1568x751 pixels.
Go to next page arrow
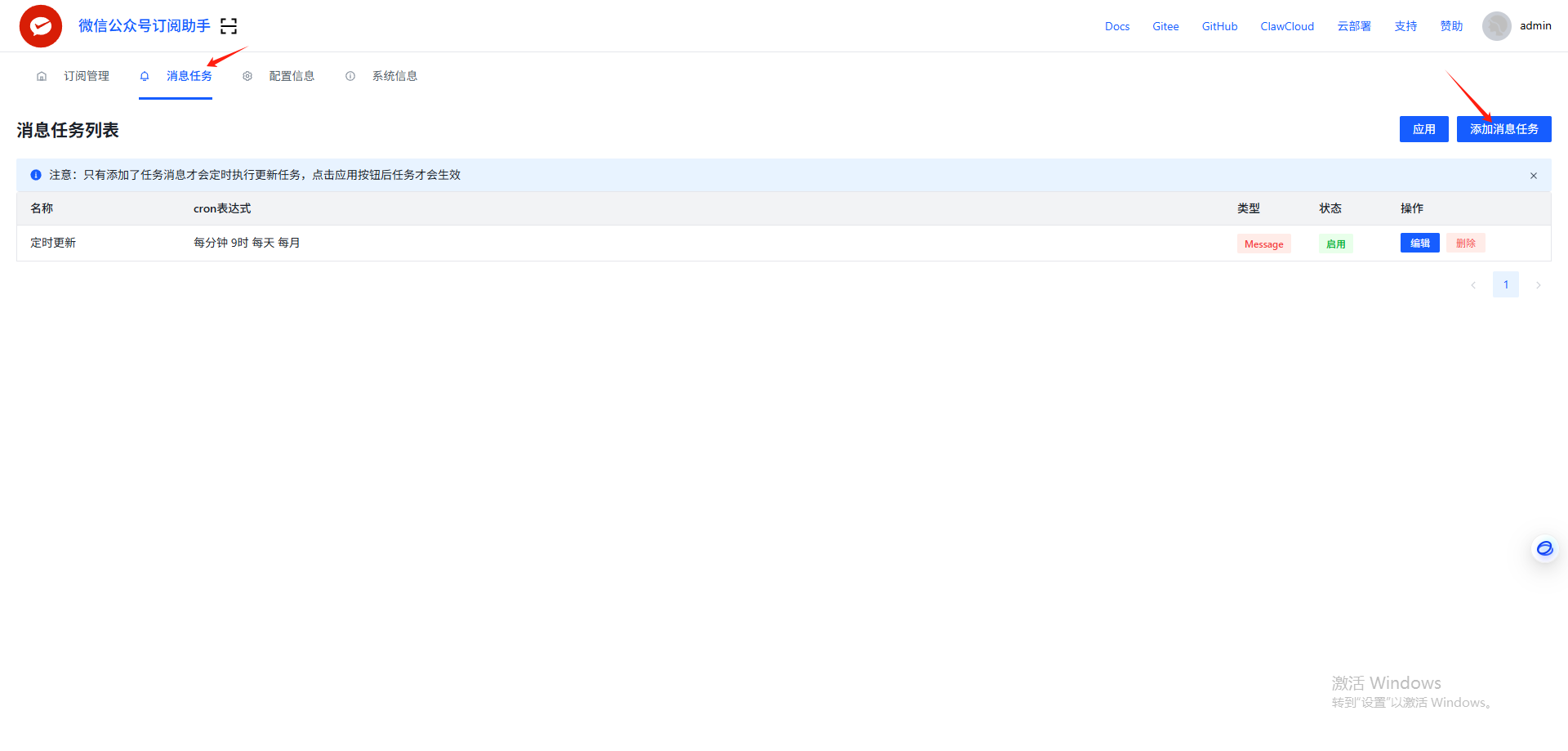click(x=1539, y=285)
